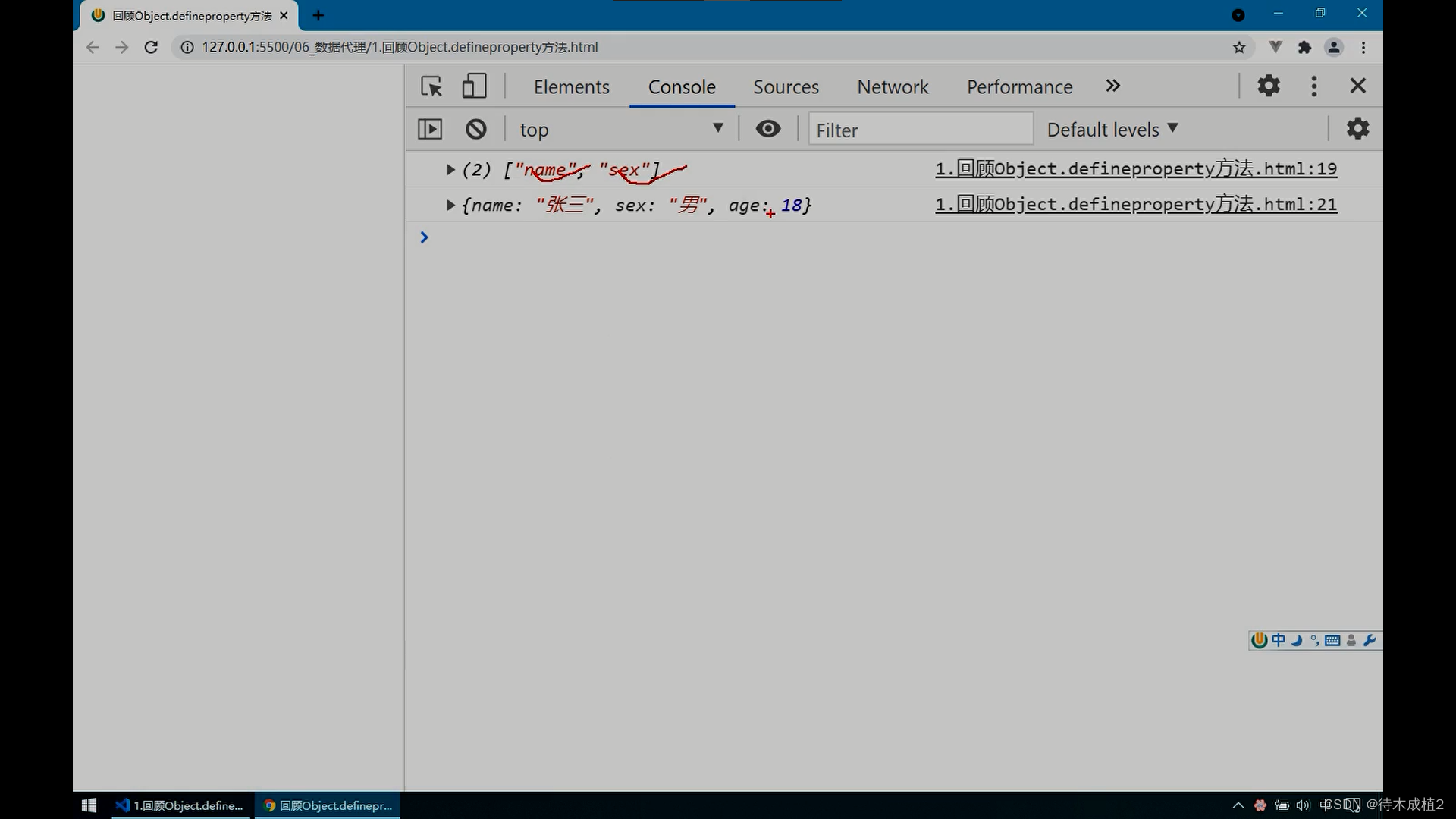Open source link ending html:19

(1136, 169)
